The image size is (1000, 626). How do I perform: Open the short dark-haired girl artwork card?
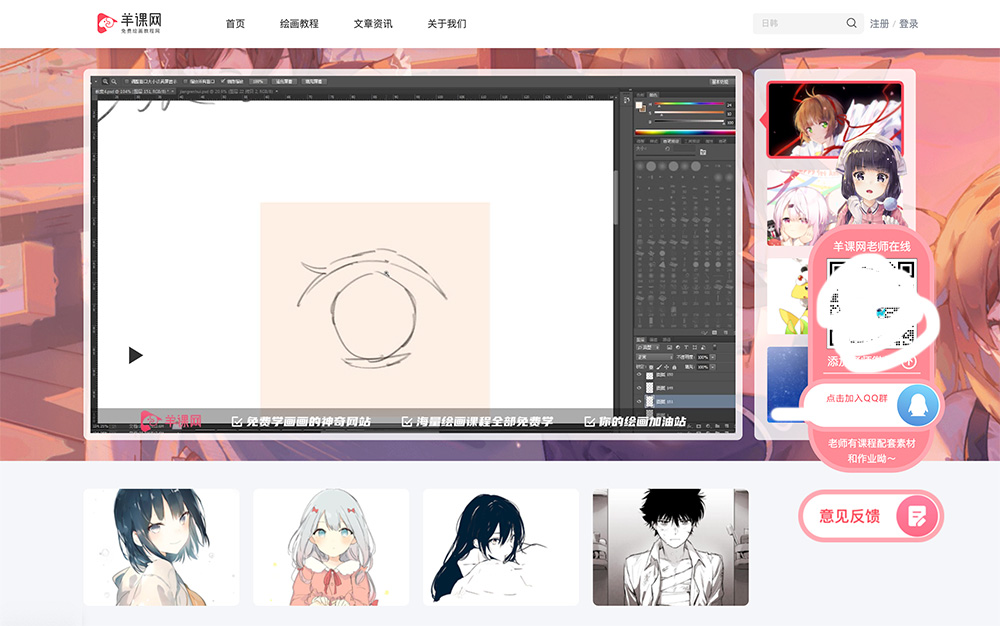pyautogui.click(x=161, y=547)
